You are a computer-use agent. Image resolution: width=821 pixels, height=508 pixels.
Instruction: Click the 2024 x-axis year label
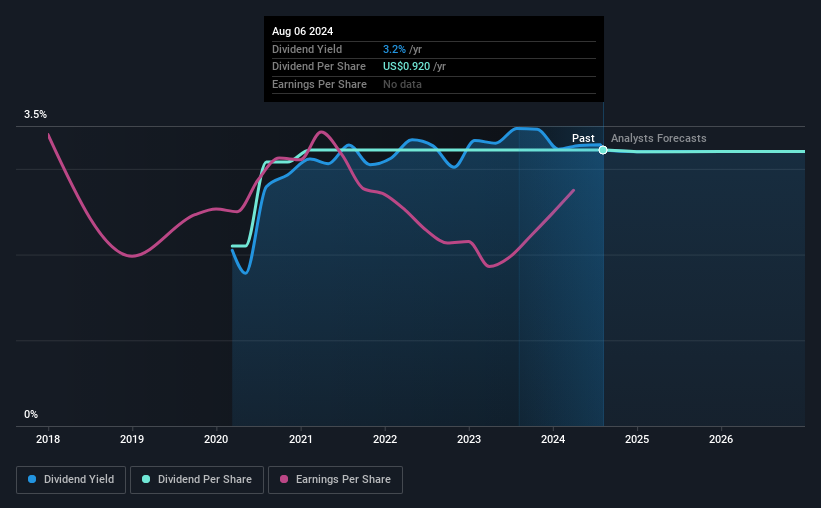[x=553, y=439]
